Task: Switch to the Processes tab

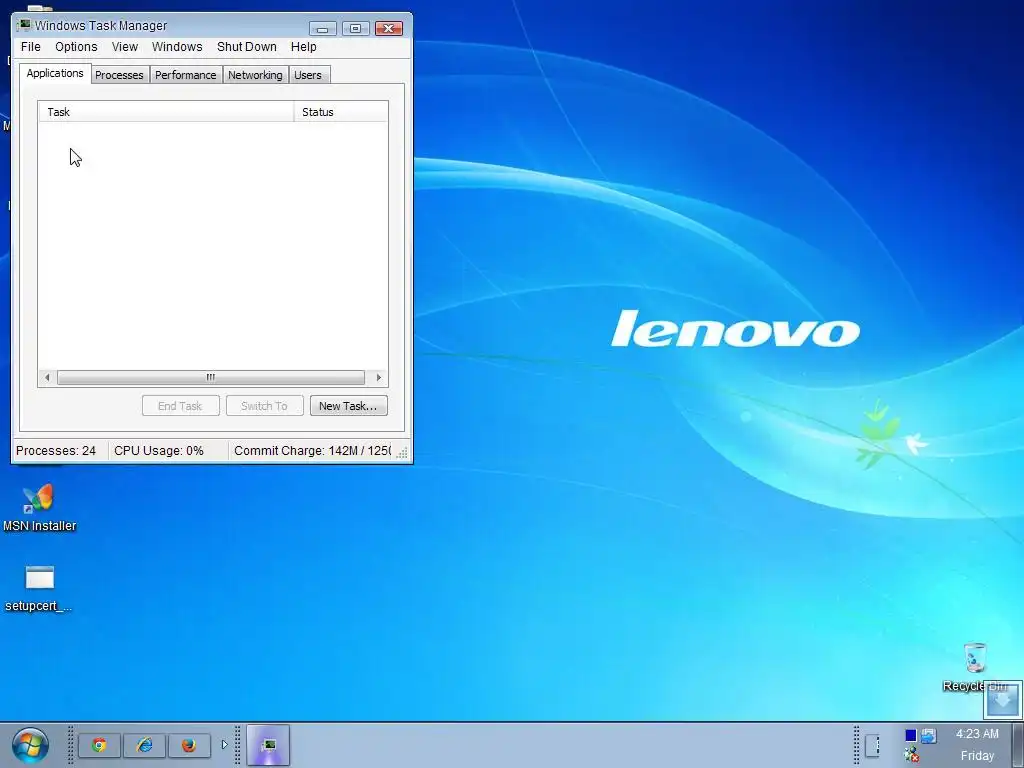Action: click(119, 75)
